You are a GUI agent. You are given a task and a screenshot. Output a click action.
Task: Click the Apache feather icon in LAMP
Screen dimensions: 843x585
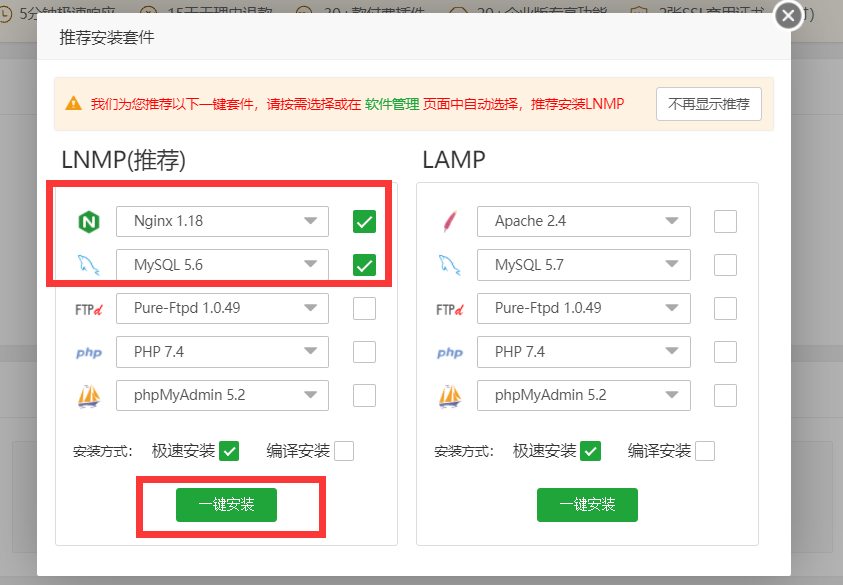[450, 222]
